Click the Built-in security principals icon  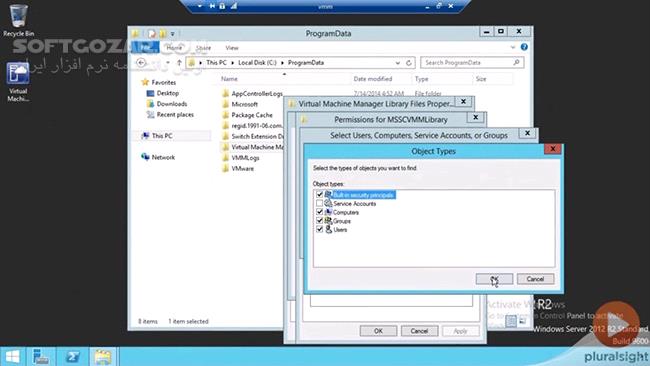click(x=328, y=194)
